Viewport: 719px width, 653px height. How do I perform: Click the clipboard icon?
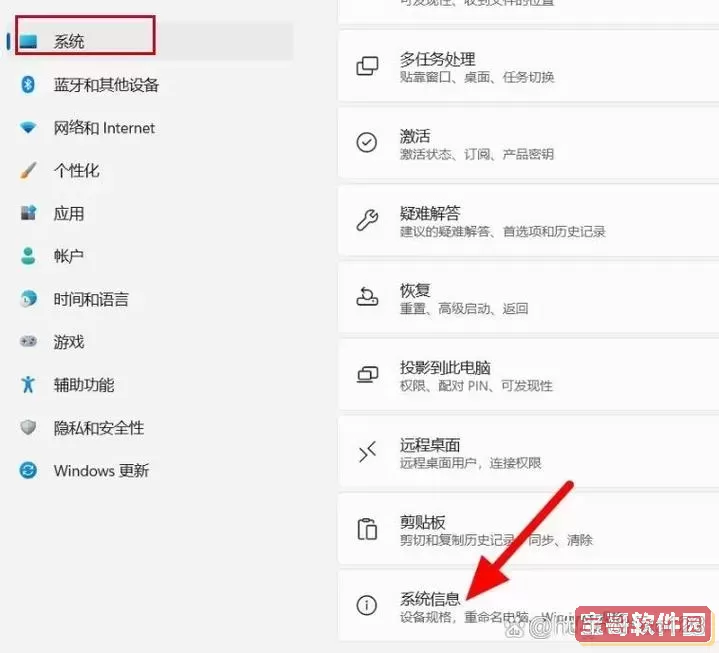pyautogui.click(x=367, y=529)
